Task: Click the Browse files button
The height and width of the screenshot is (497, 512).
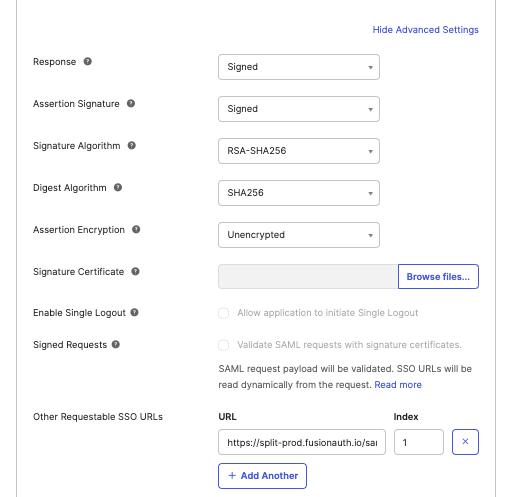Action: 438,277
